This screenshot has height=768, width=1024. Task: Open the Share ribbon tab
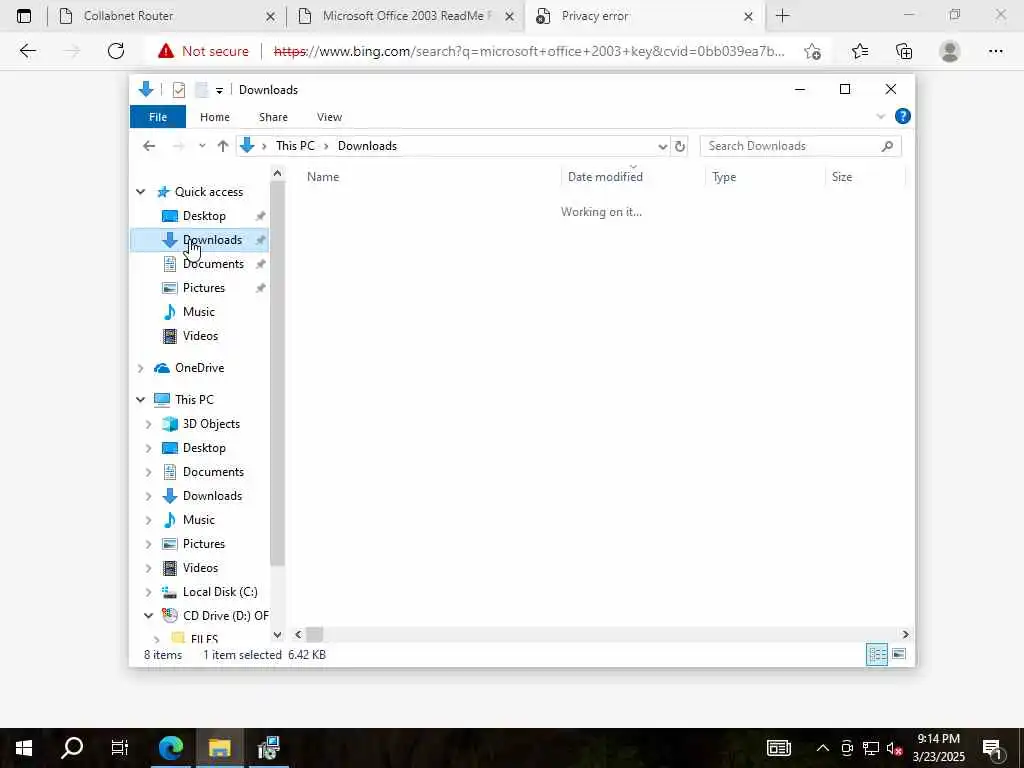point(273,117)
